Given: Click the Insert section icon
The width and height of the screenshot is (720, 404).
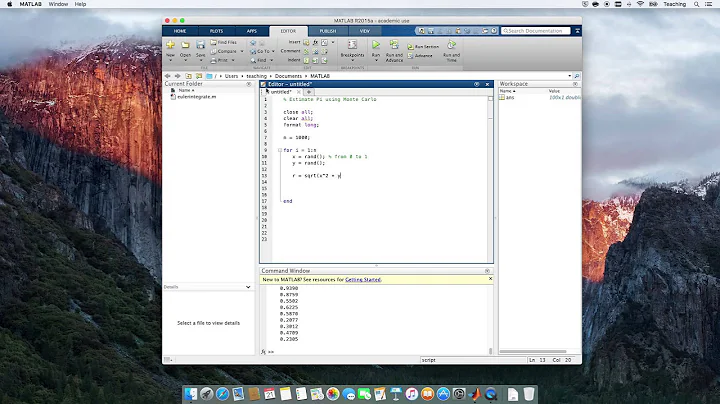Looking at the screenshot, I should (x=306, y=42).
